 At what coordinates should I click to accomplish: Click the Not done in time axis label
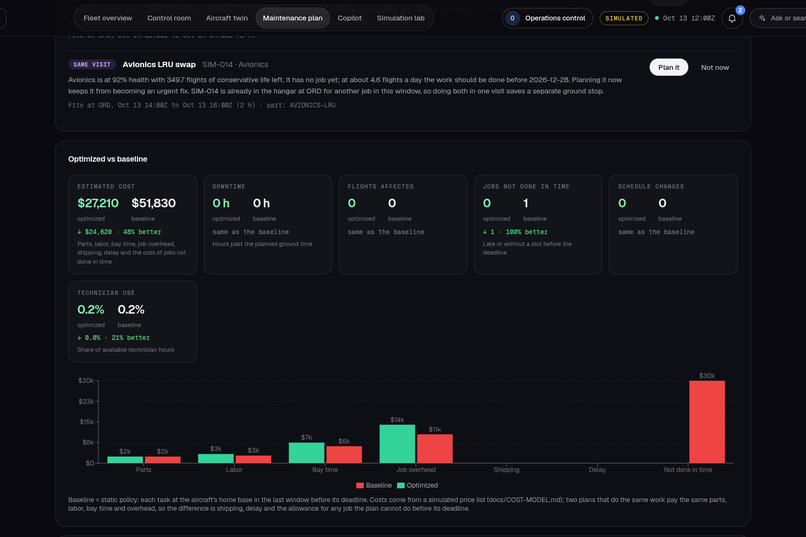pos(688,470)
